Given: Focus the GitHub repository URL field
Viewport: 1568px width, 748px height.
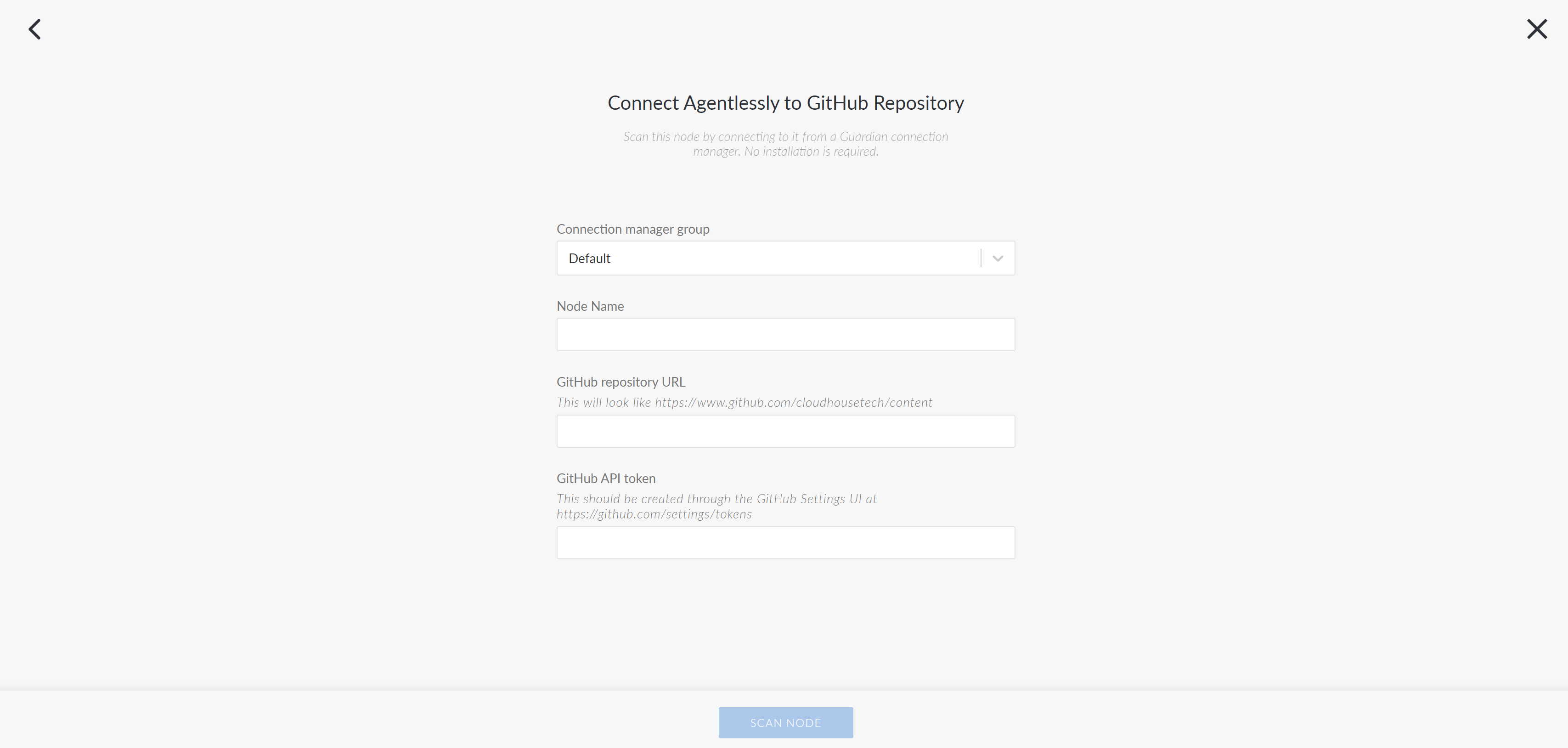Looking at the screenshot, I should pos(785,431).
